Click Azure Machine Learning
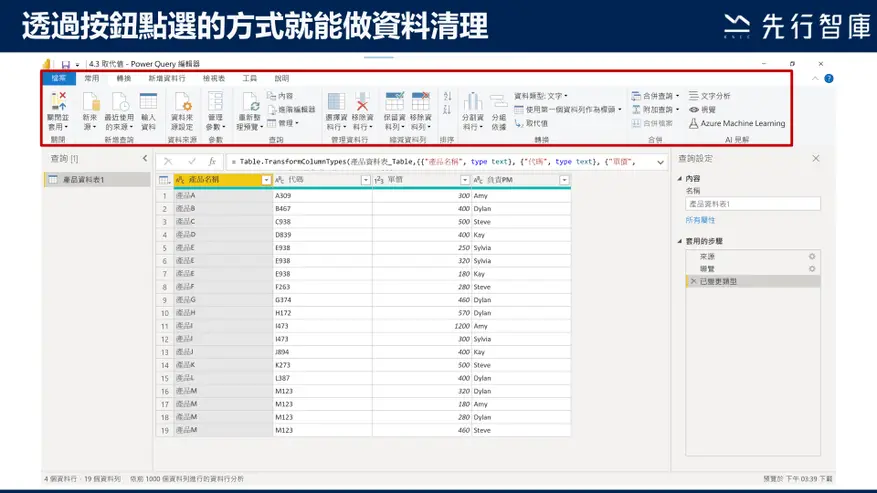 coord(737,123)
